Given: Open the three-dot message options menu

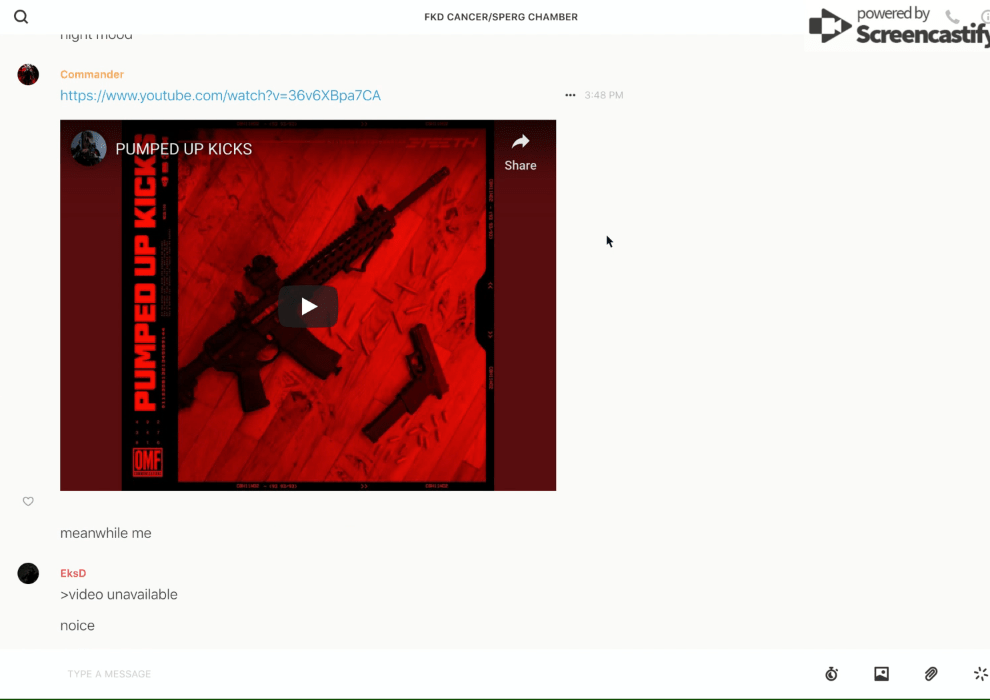Looking at the screenshot, I should pyautogui.click(x=570, y=96).
